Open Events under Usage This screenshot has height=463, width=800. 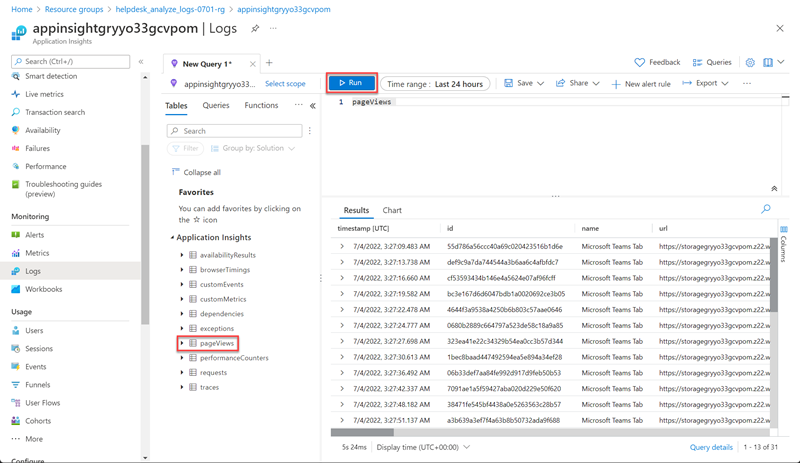(36, 367)
